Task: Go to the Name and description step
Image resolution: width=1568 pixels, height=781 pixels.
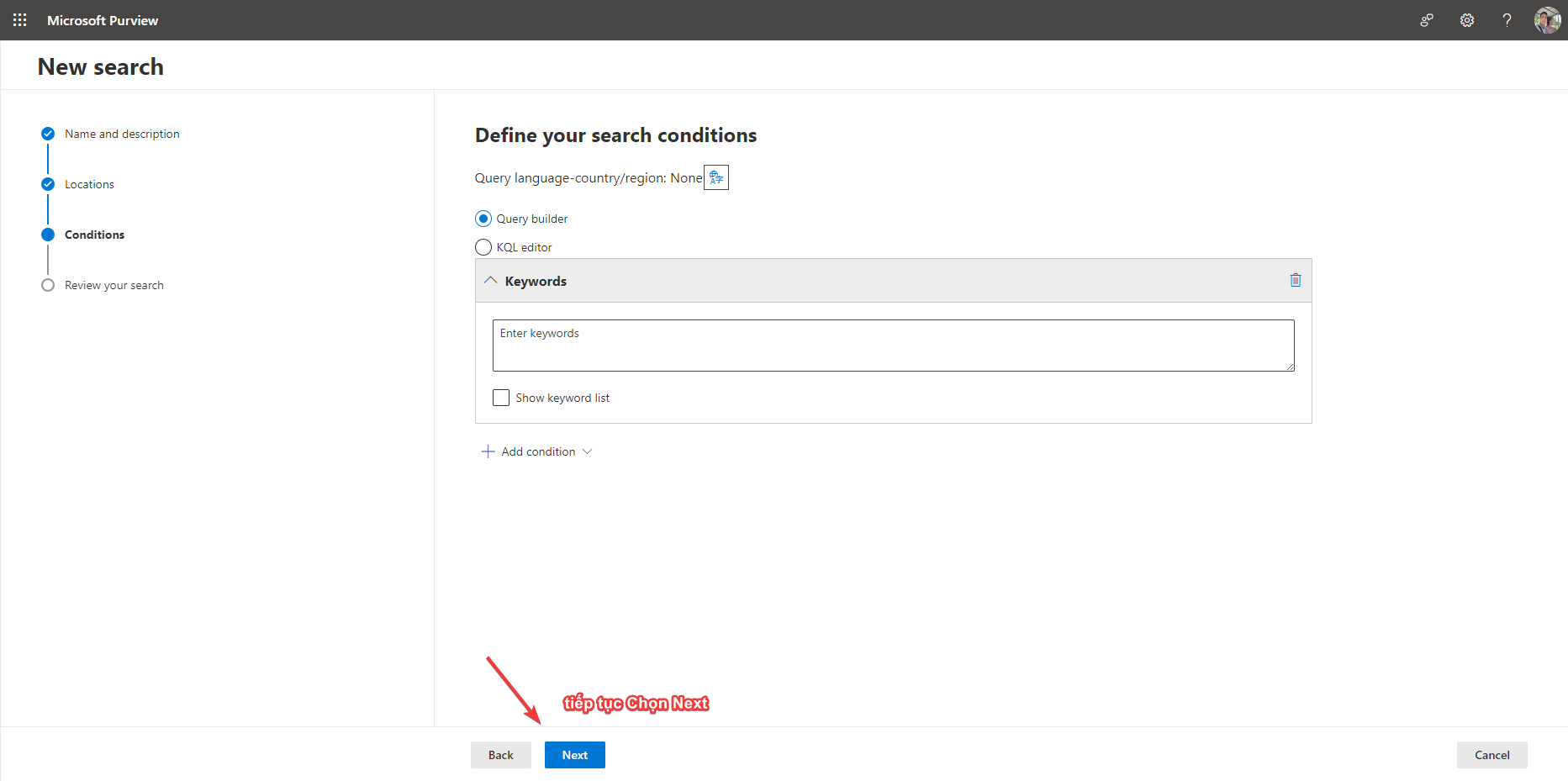Action: [122, 134]
